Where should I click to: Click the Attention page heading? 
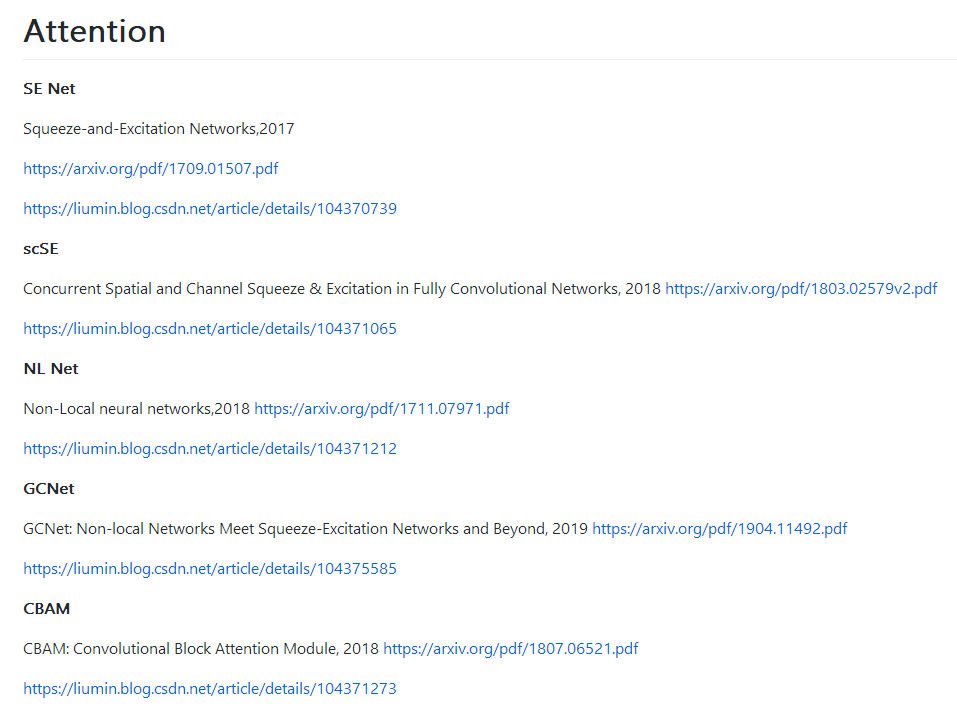(94, 32)
